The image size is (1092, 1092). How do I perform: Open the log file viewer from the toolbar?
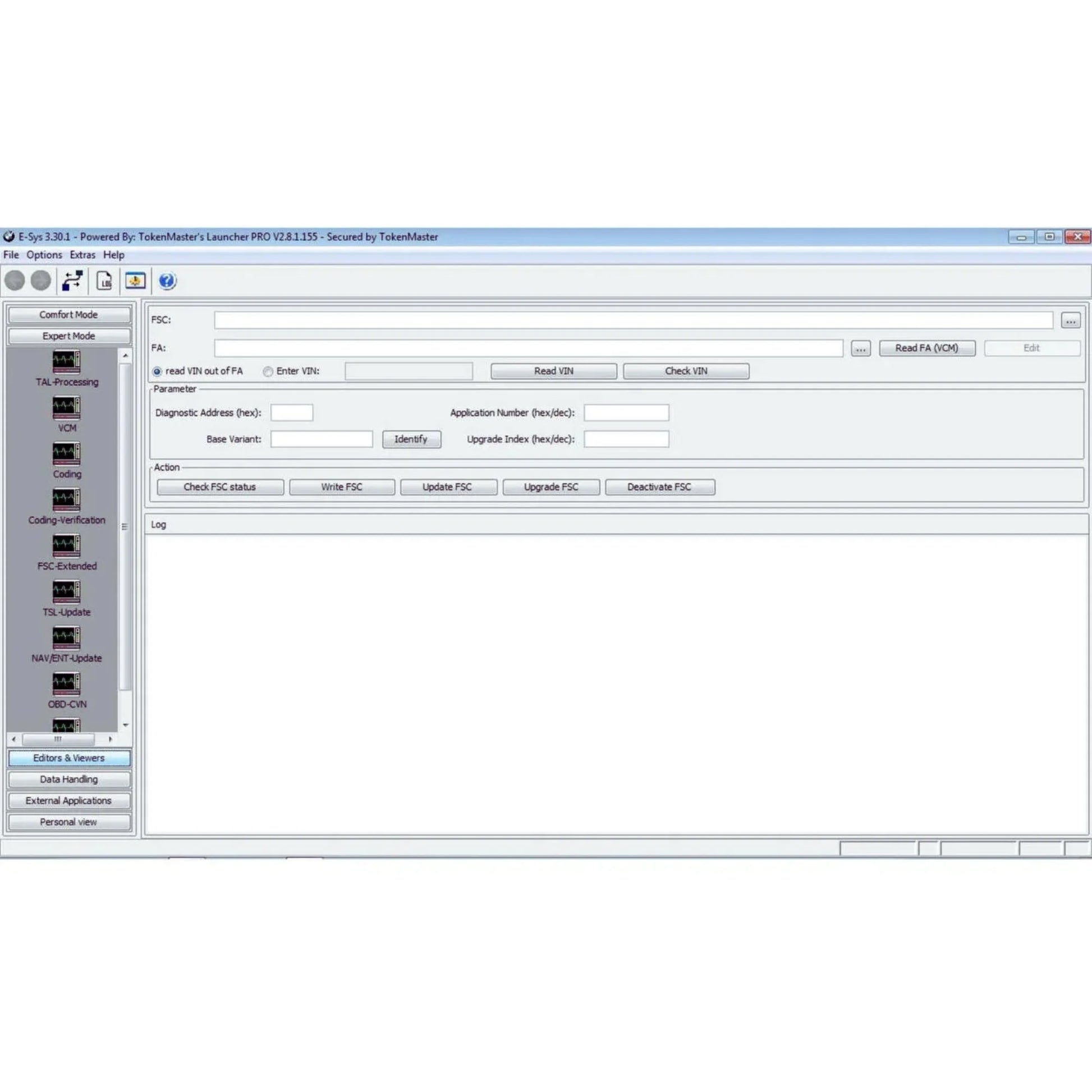click(104, 281)
